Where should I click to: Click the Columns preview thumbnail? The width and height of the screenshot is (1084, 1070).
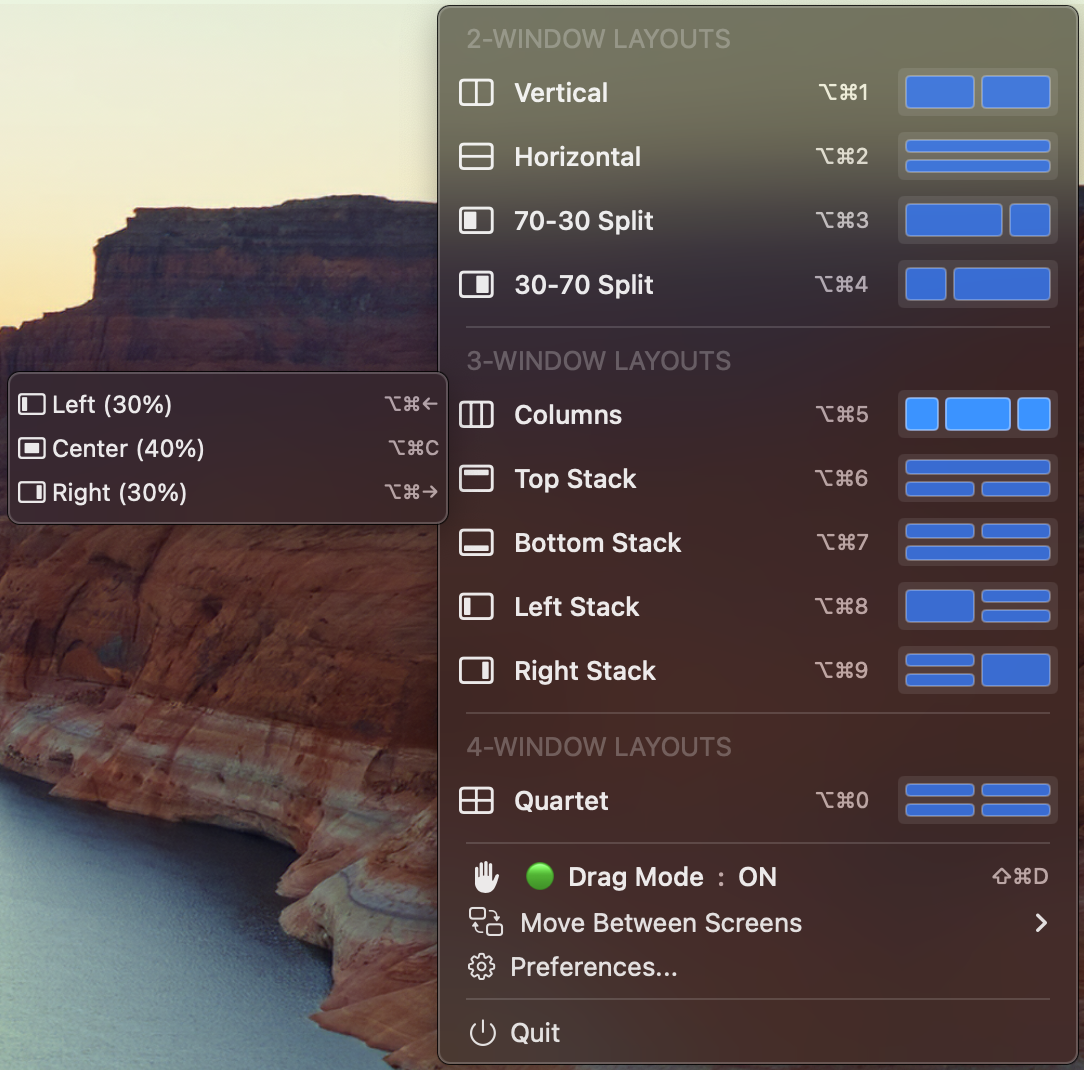click(978, 414)
